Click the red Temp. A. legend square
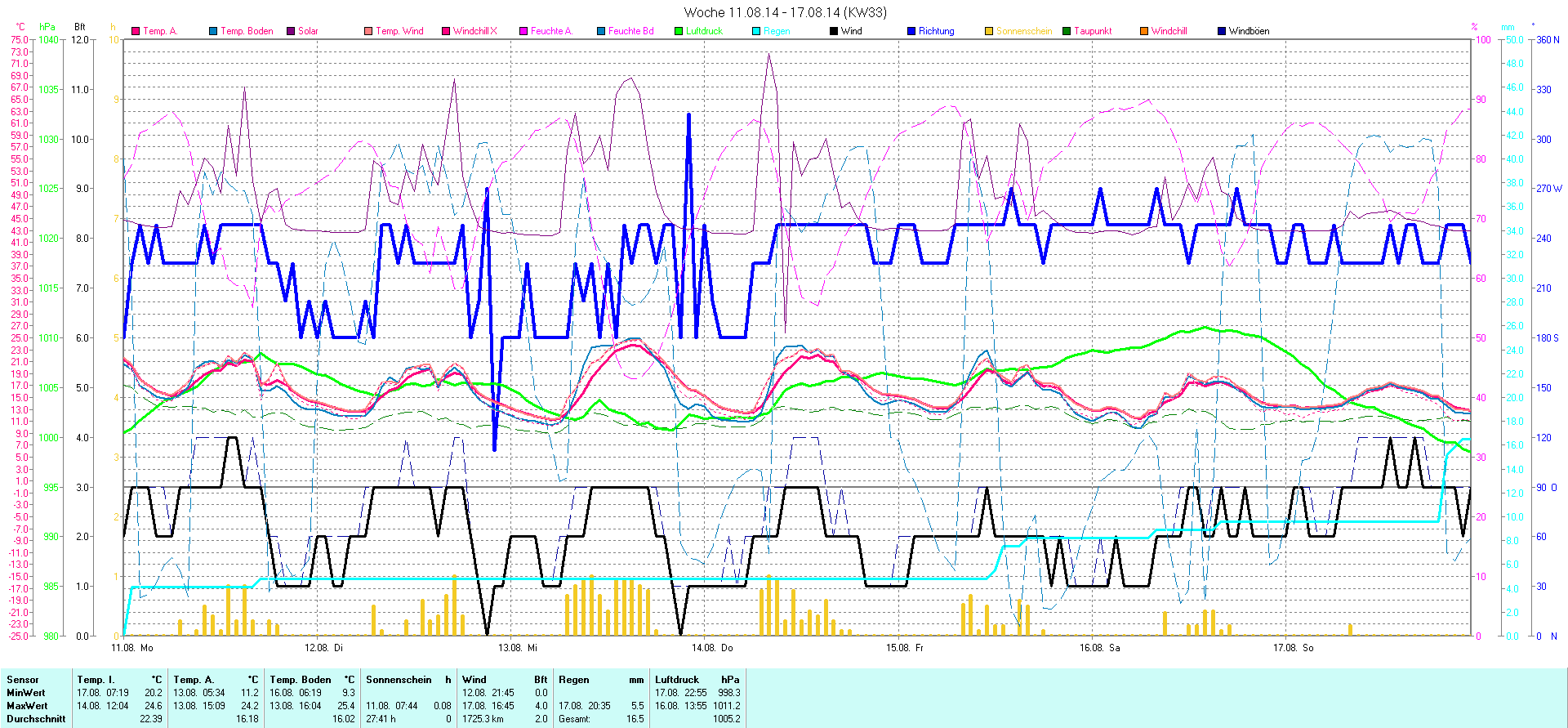The height and width of the screenshot is (728, 1568). tap(136, 31)
